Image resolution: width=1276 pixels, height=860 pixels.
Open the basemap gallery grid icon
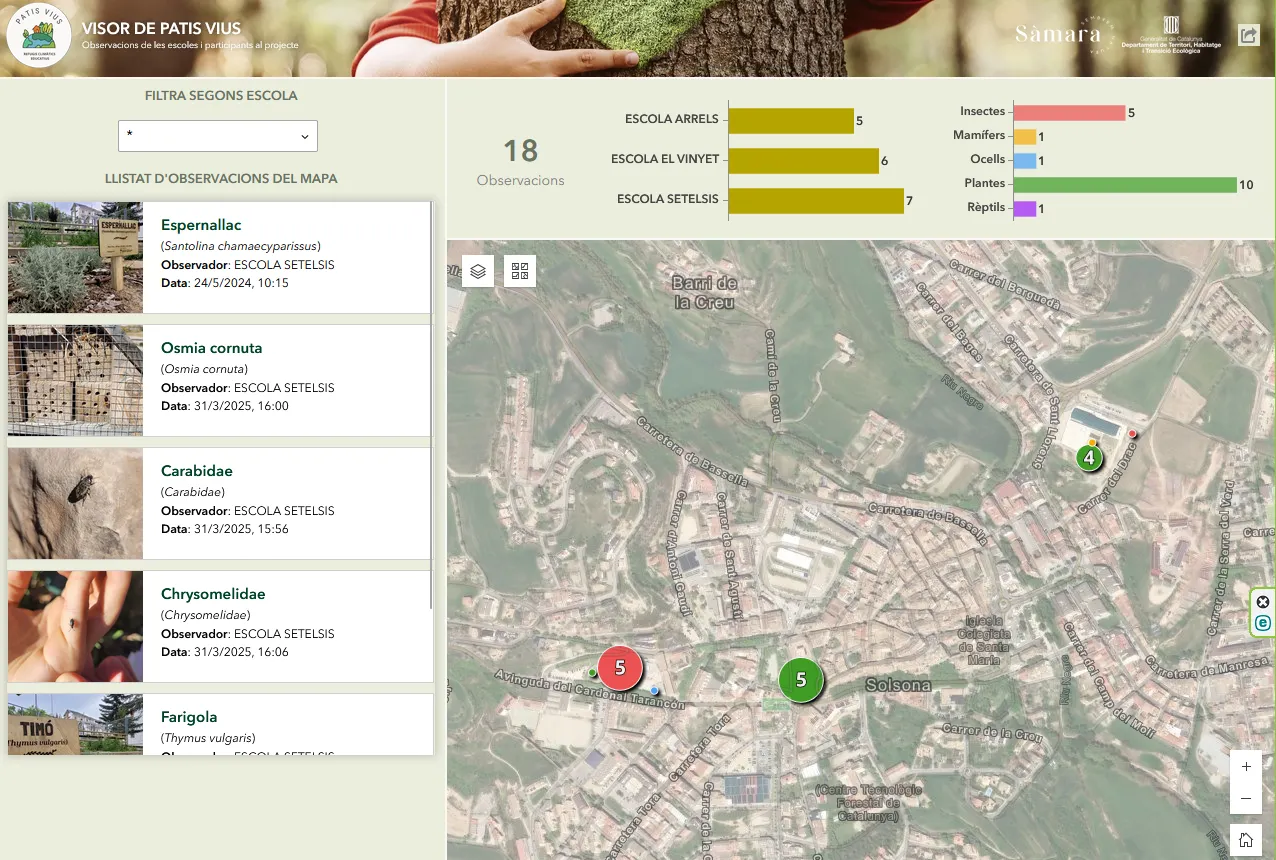point(520,271)
